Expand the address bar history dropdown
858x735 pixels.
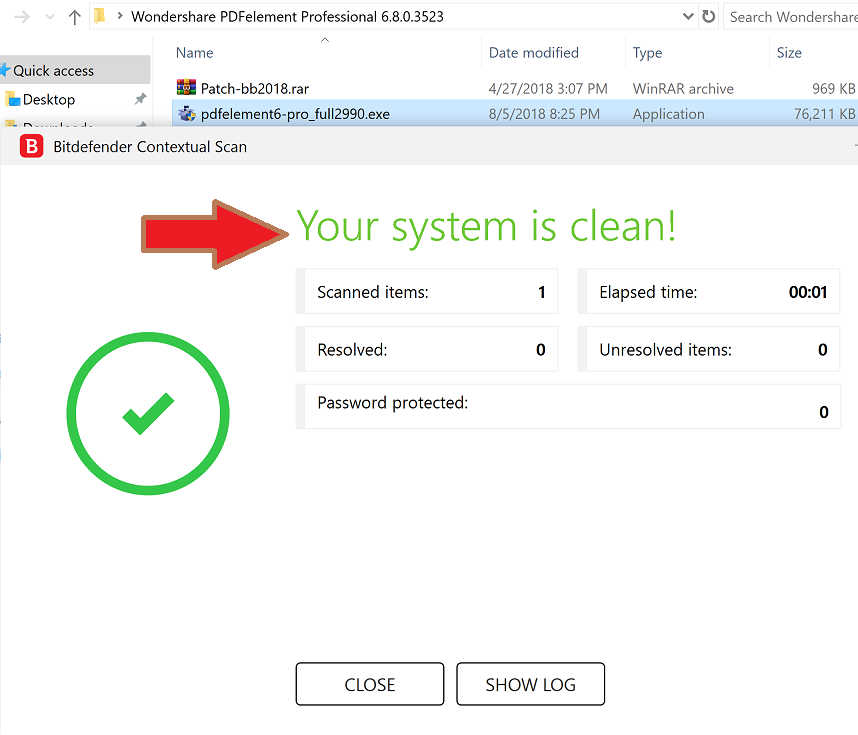click(x=687, y=17)
